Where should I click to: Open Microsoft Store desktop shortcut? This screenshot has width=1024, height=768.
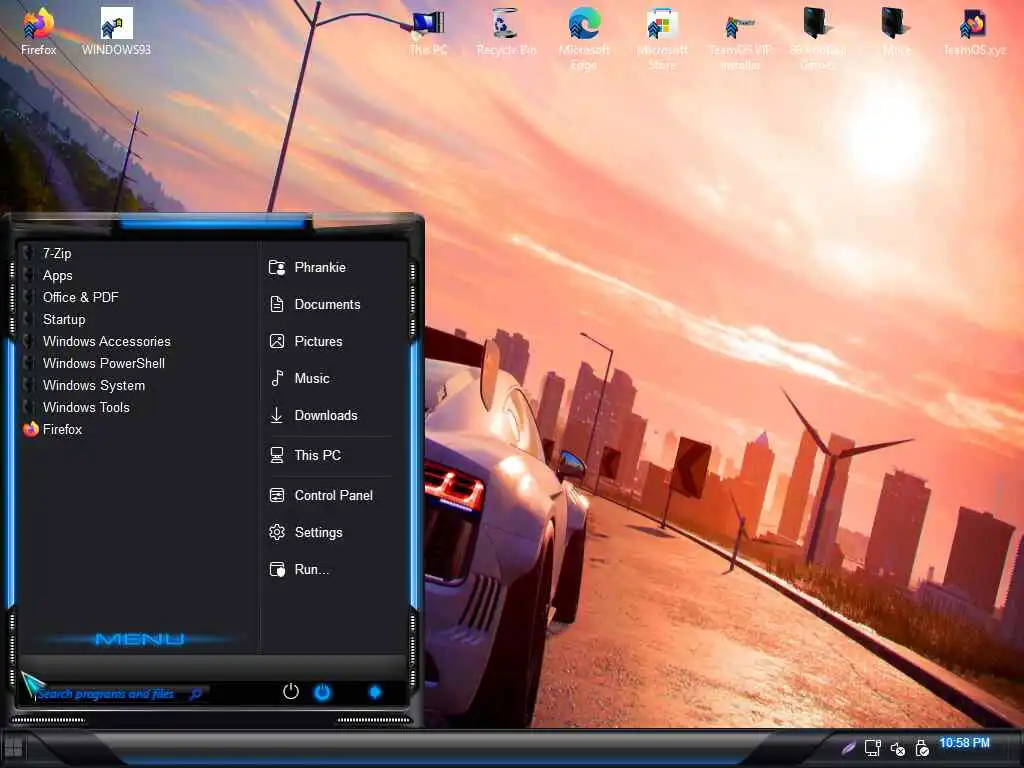pos(662,38)
